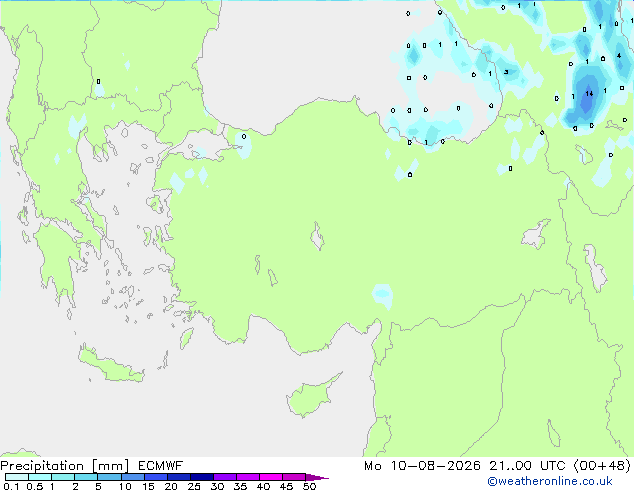Click the 2–5 mm legend swatch
This screenshot has height=490, width=634.
[86, 477]
